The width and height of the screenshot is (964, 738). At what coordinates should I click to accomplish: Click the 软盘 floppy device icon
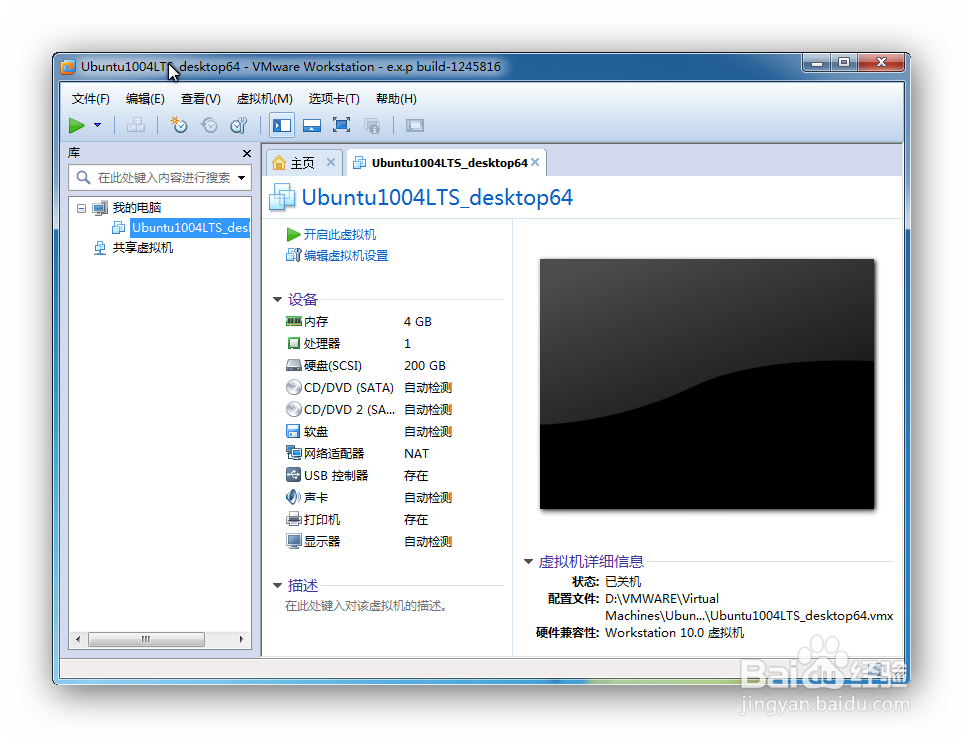293,431
